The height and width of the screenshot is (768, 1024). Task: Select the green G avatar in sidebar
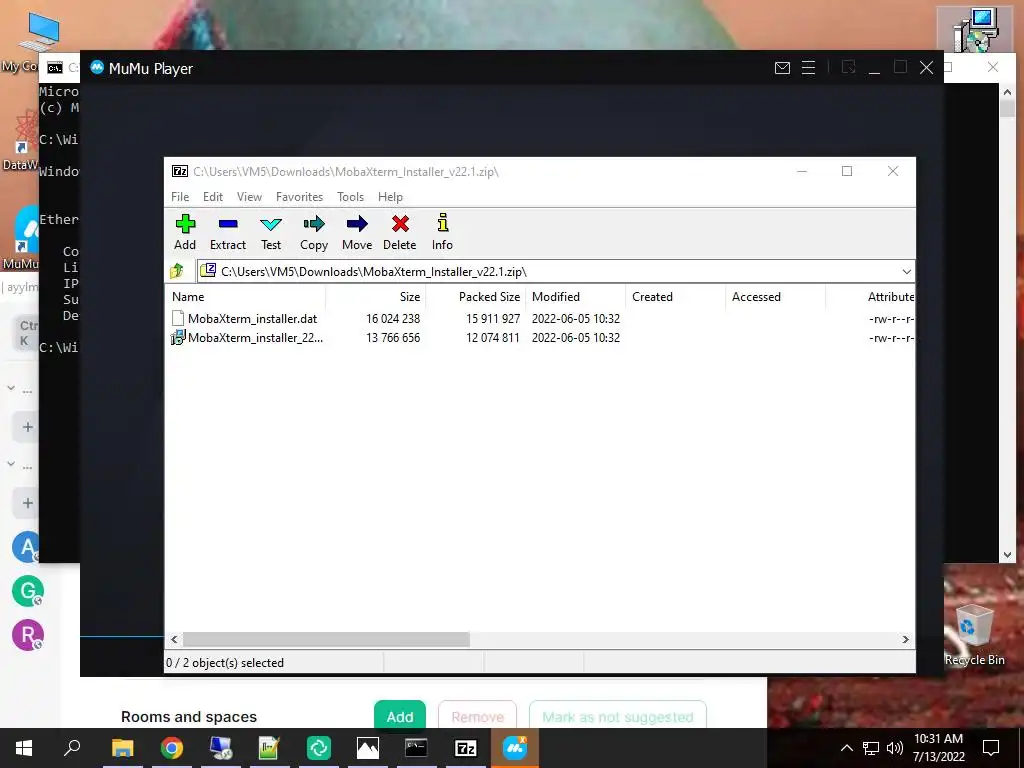27,591
